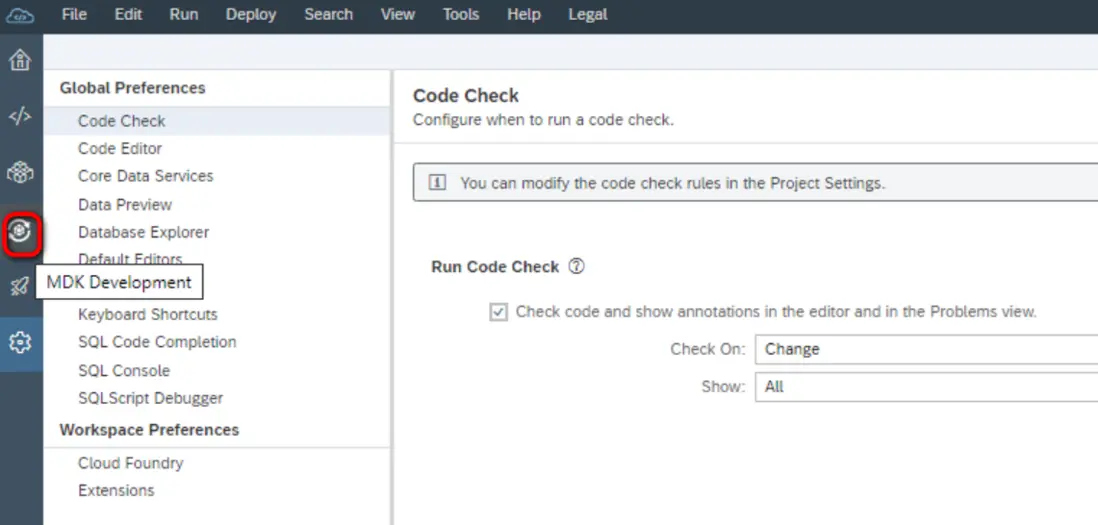Open the Deploy menu
Viewport: 1098px width, 525px height.
(x=251, y=14)
